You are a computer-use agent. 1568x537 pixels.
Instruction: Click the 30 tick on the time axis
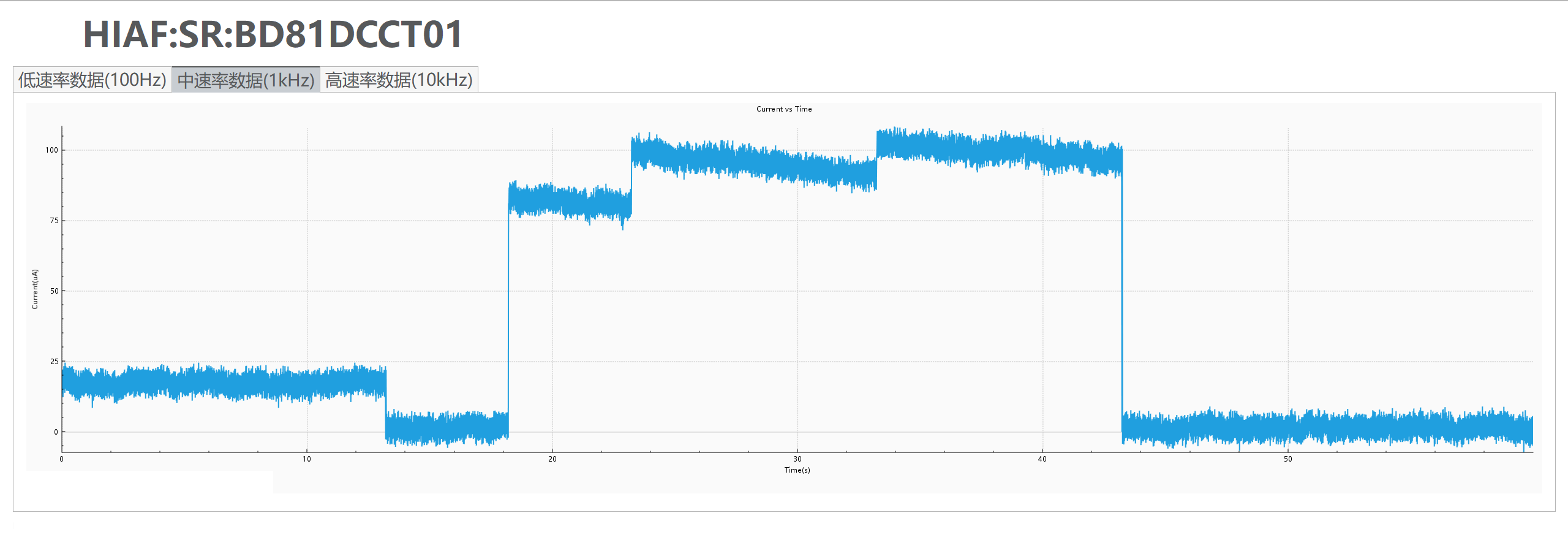797,459
